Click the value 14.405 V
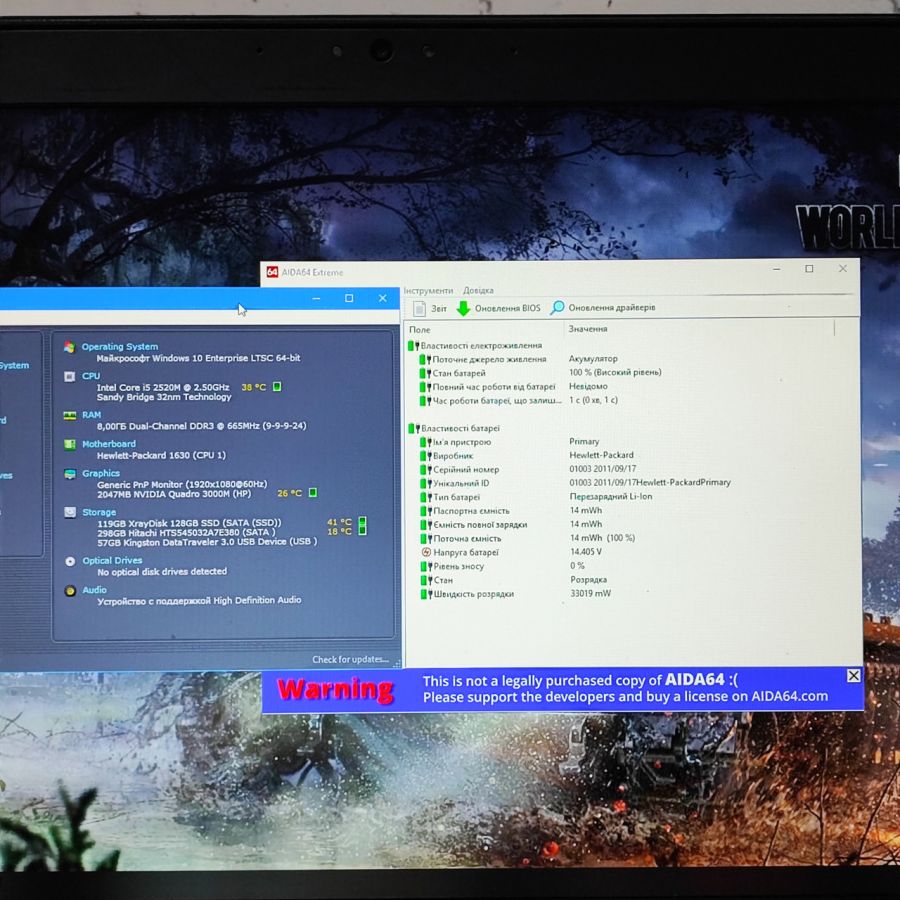This screenshot has height=900, width=900. (x=586, y=552)
